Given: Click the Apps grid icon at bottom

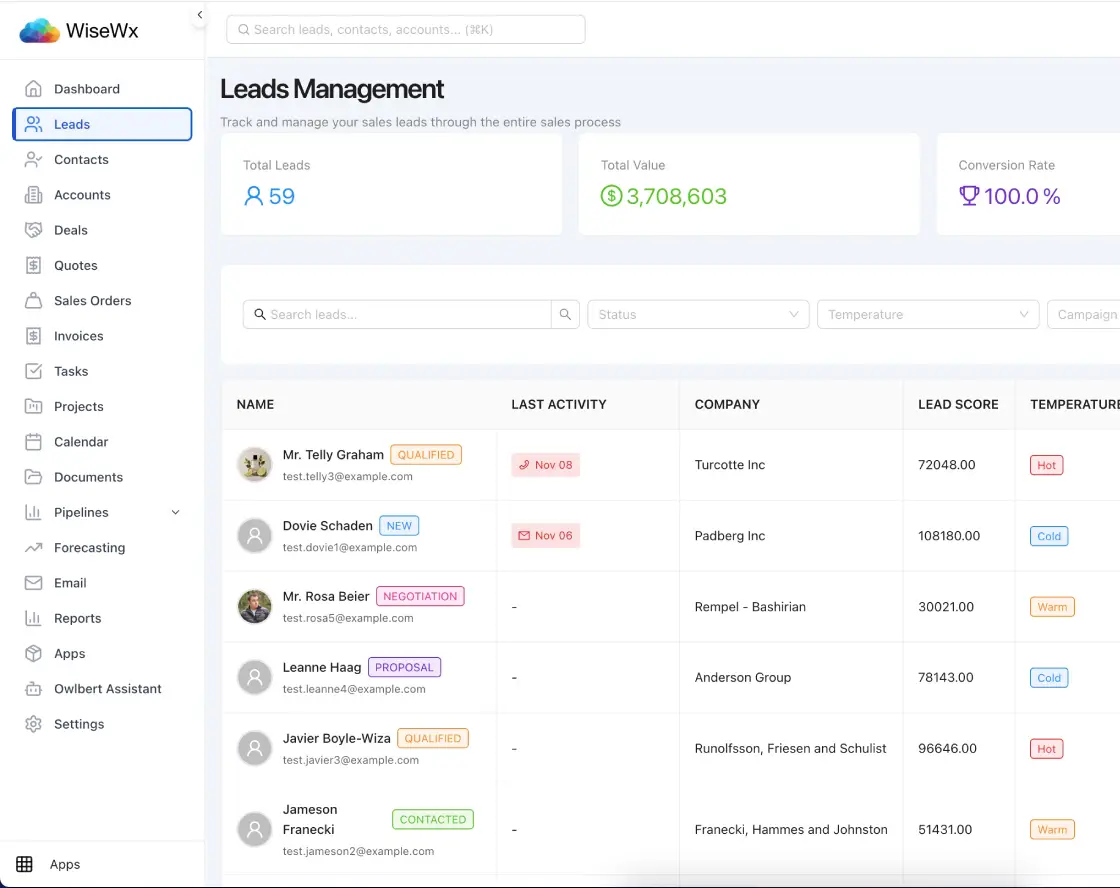Looking at the screenshot, I should (25, 864).
